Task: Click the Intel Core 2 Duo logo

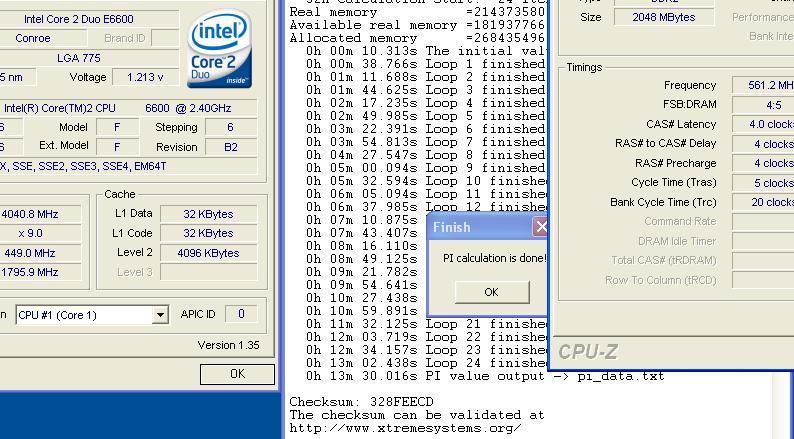Action: [219, 48]
